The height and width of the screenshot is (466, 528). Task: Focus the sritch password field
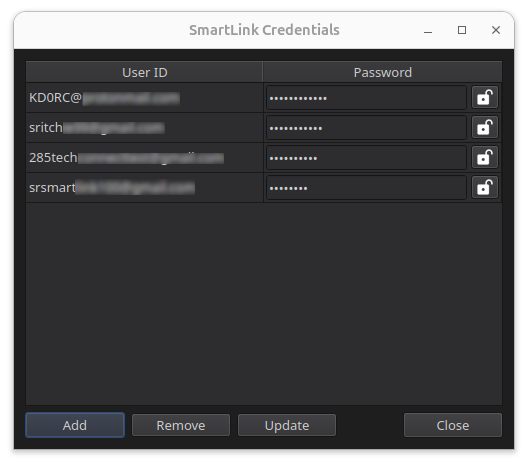[366, 128]
